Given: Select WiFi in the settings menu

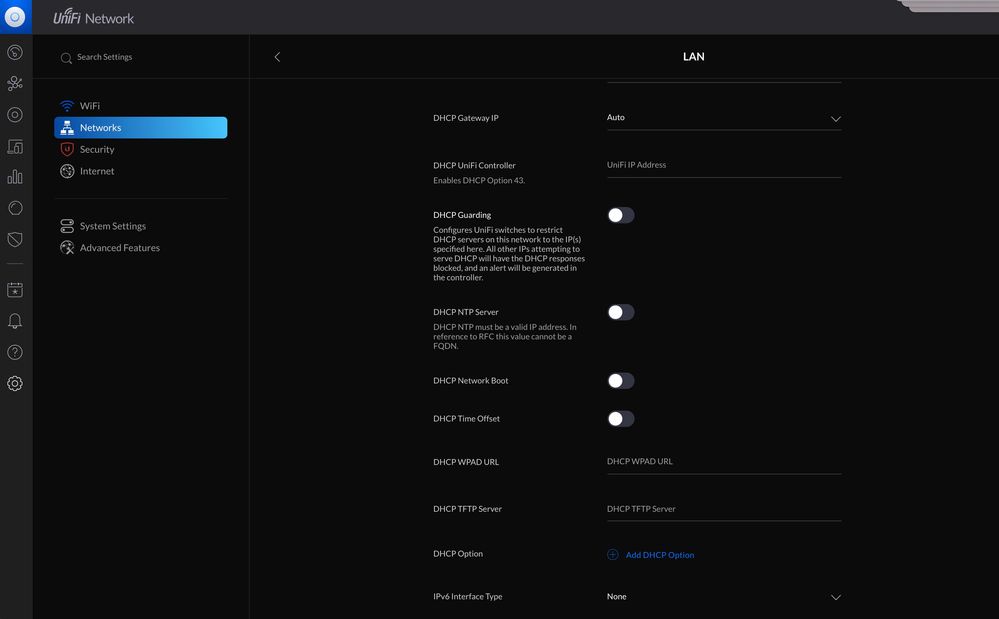Looking at the screenshot, I should click(x=90, y=106).
